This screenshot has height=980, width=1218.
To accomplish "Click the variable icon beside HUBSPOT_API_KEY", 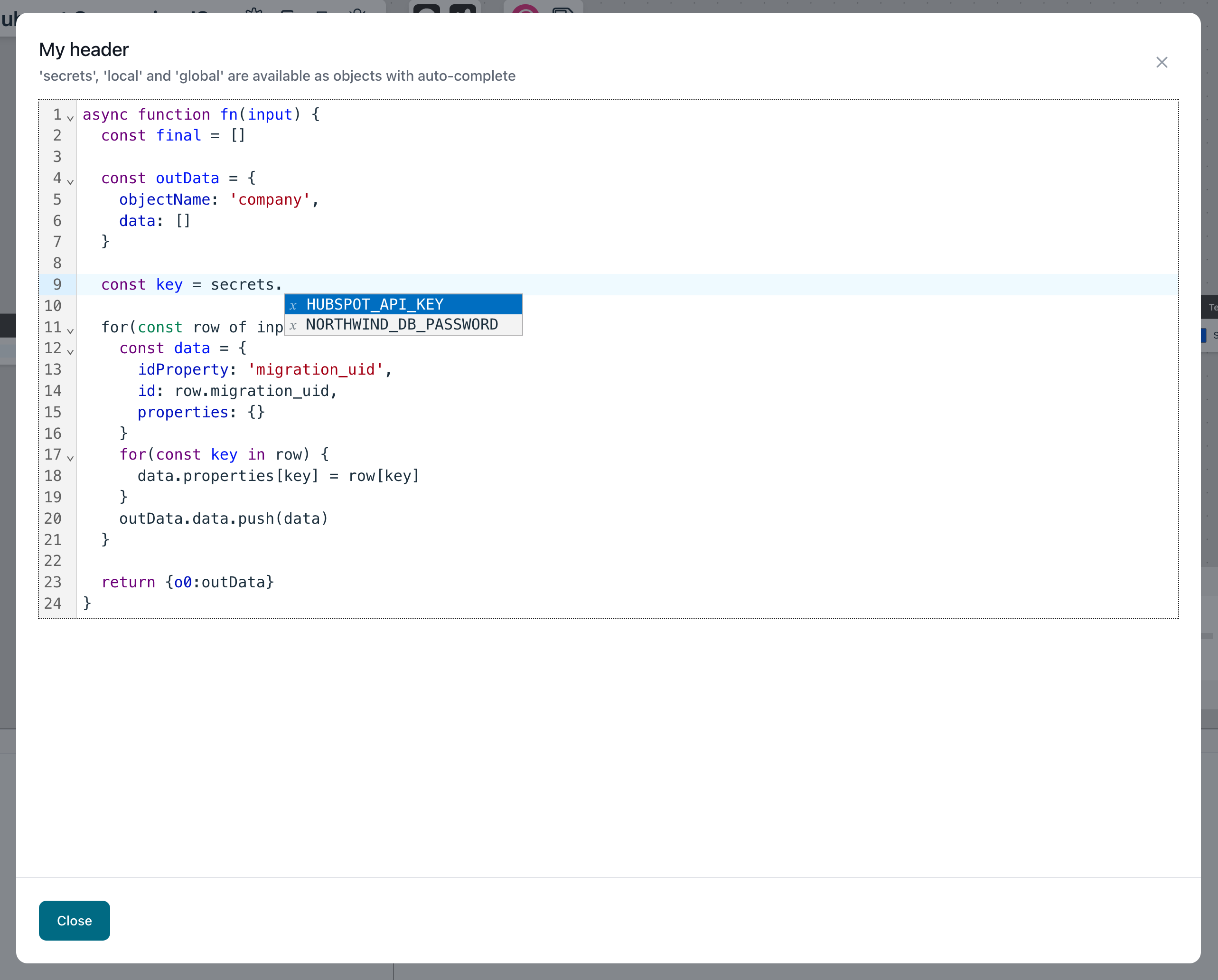I will pyautogui.click(x=293, y=305).
